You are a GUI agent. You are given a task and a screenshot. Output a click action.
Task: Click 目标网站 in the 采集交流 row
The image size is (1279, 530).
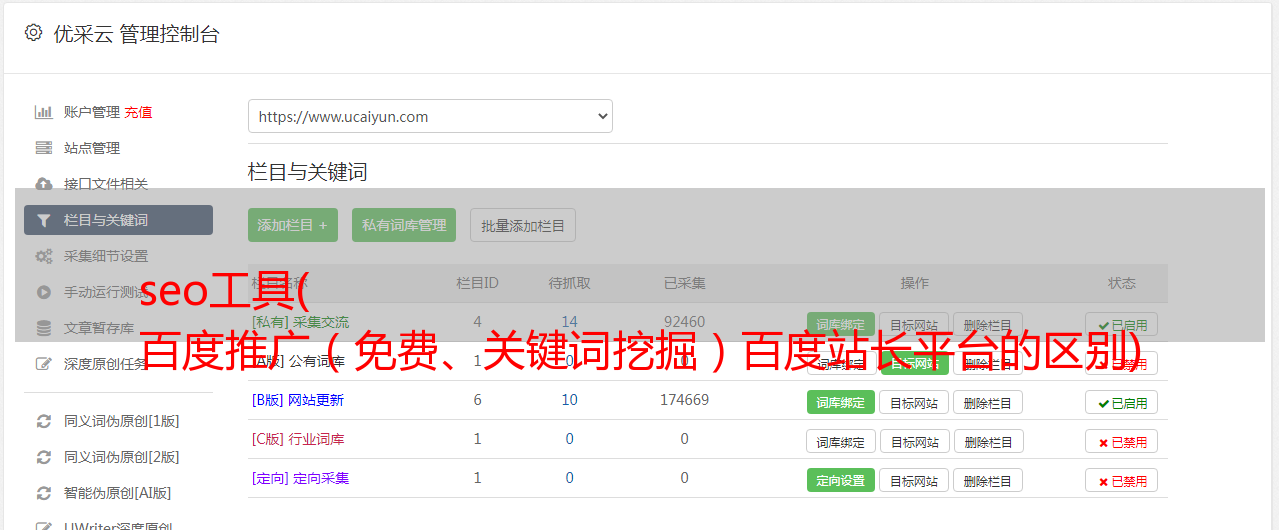pos(915,325)
